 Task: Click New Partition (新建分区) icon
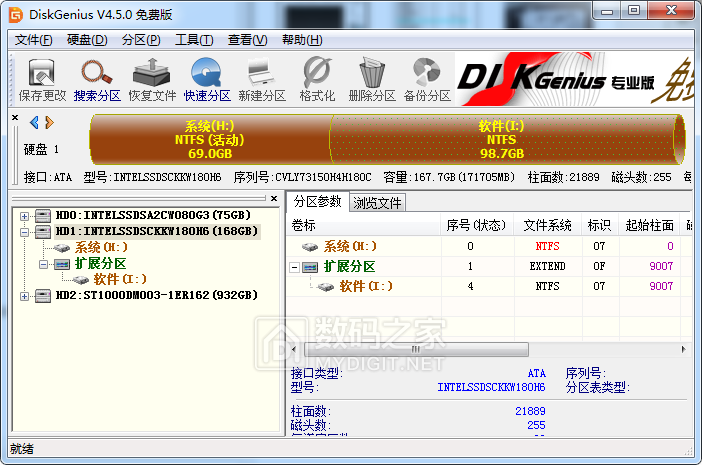point(262,80)
